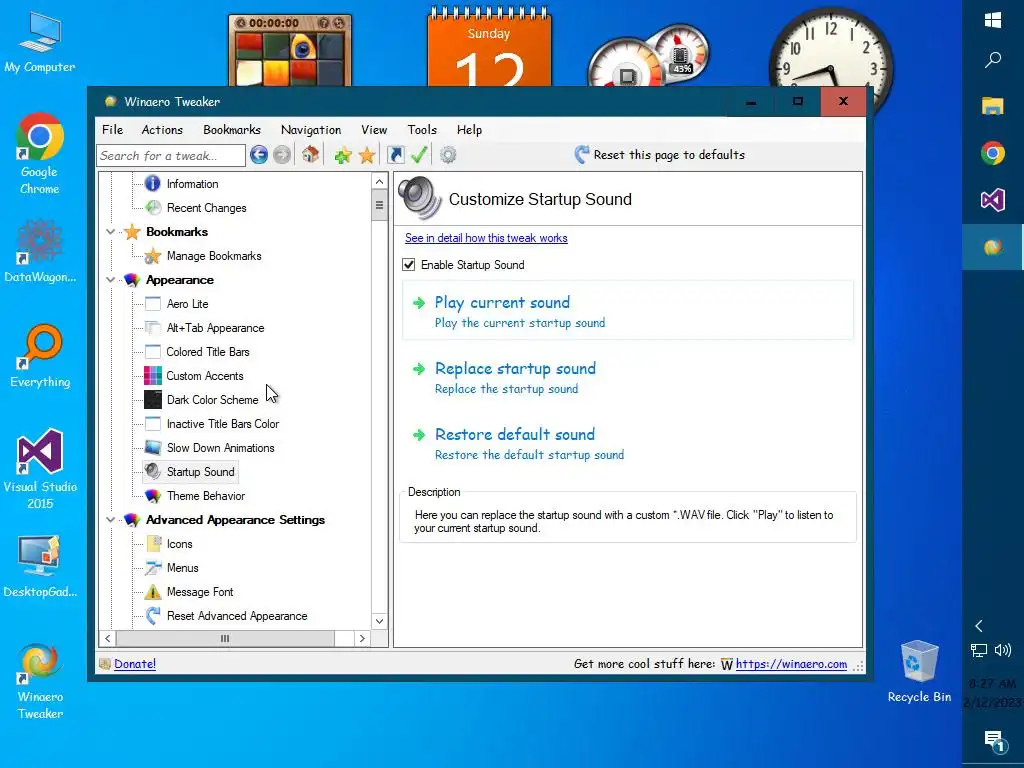
Task: Select Custom Accents tree item
Action: coord(204,376)
